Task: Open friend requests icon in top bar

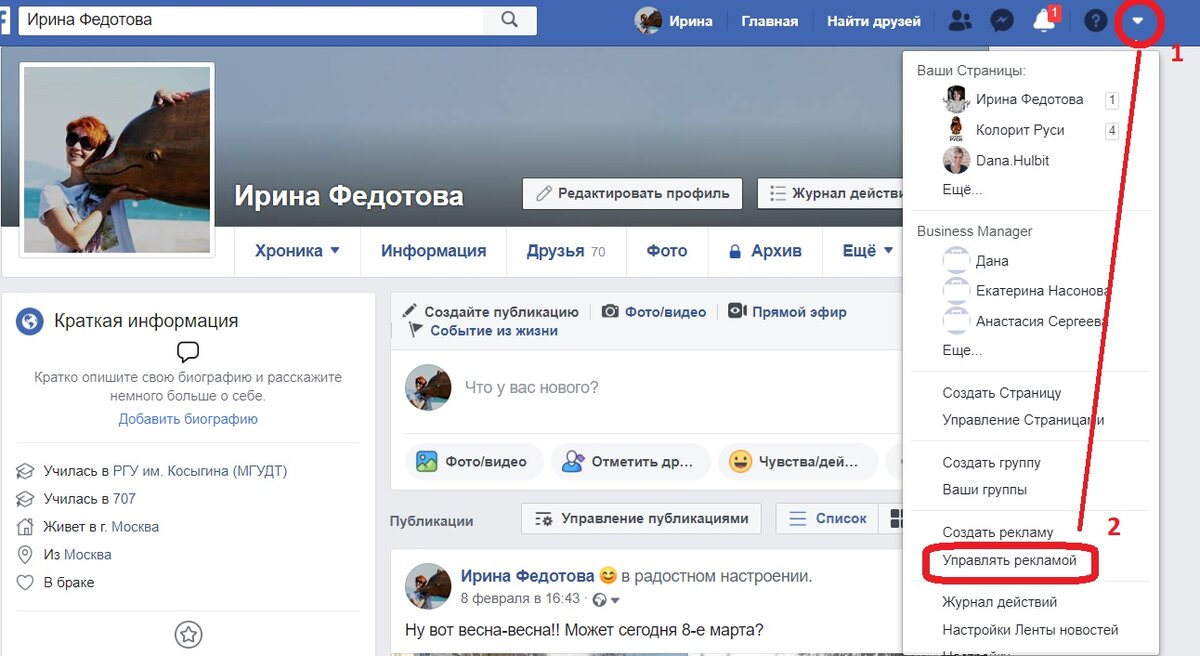Action: click(x=960, y=20)
